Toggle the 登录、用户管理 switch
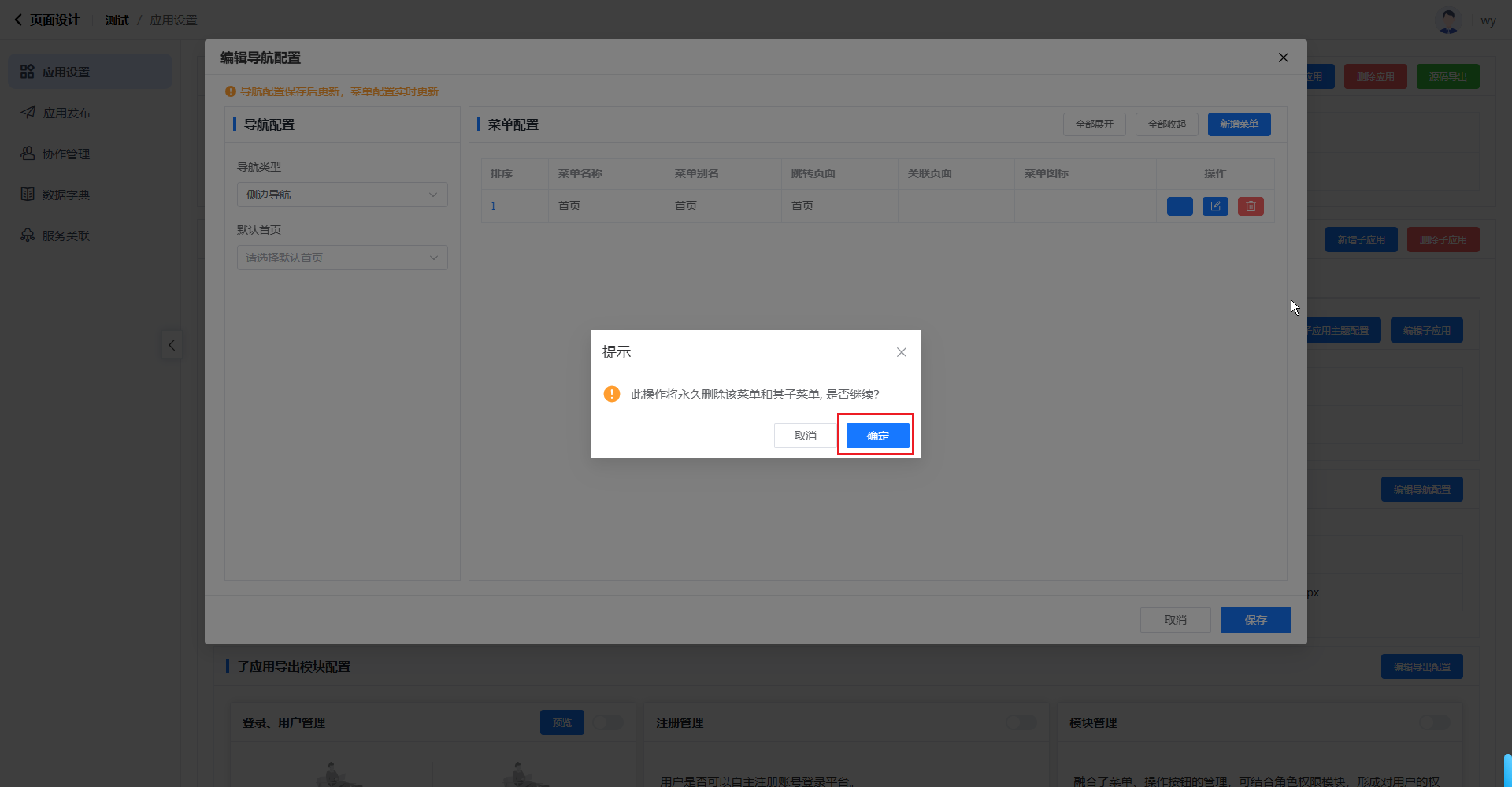 click(x=608, y=722)
